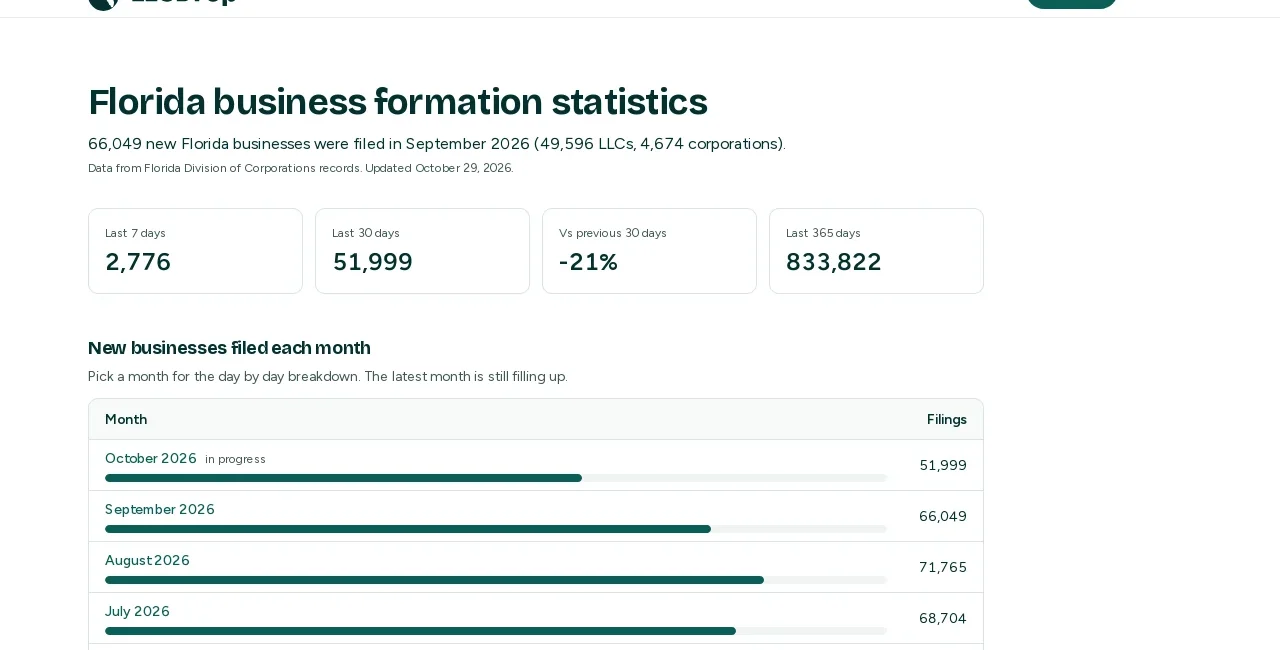1280x650 pixels.
Task: Click the "Florida business formation statistics" heading
Action: [x=398, y=102]
